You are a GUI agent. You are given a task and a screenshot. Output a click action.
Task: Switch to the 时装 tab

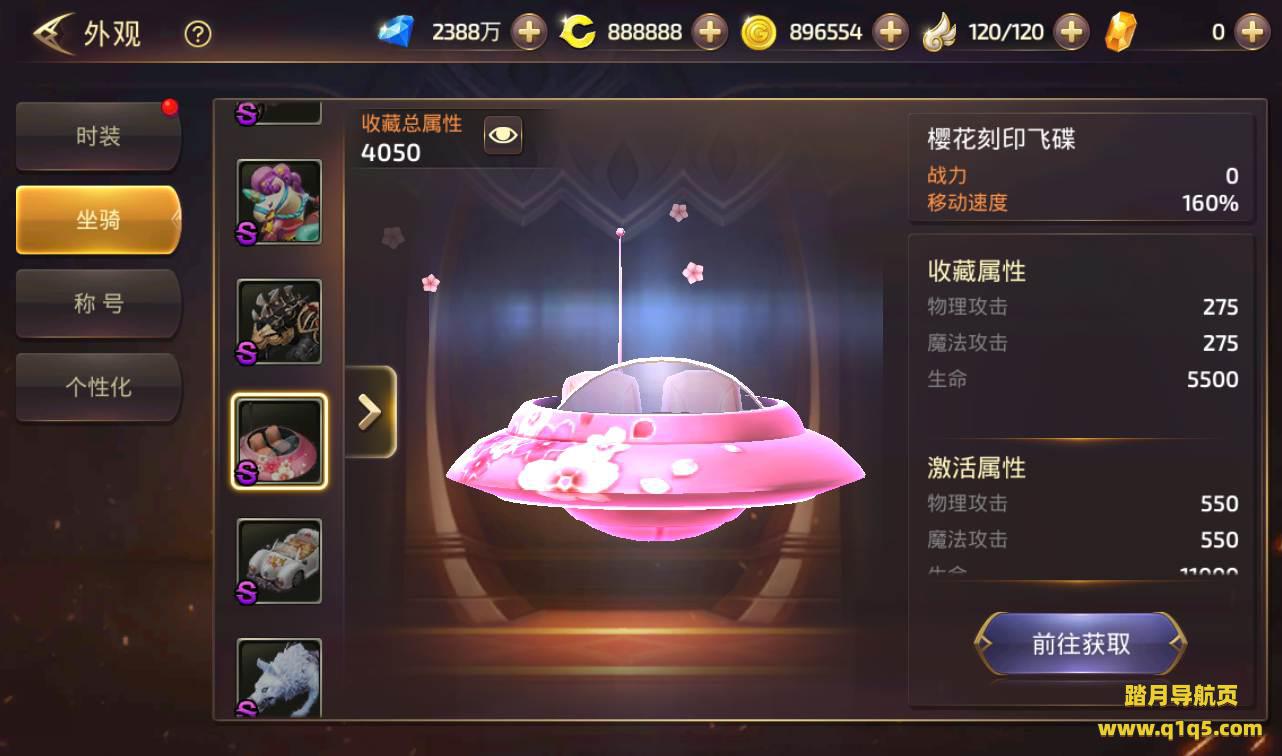(x=98, y=136)
